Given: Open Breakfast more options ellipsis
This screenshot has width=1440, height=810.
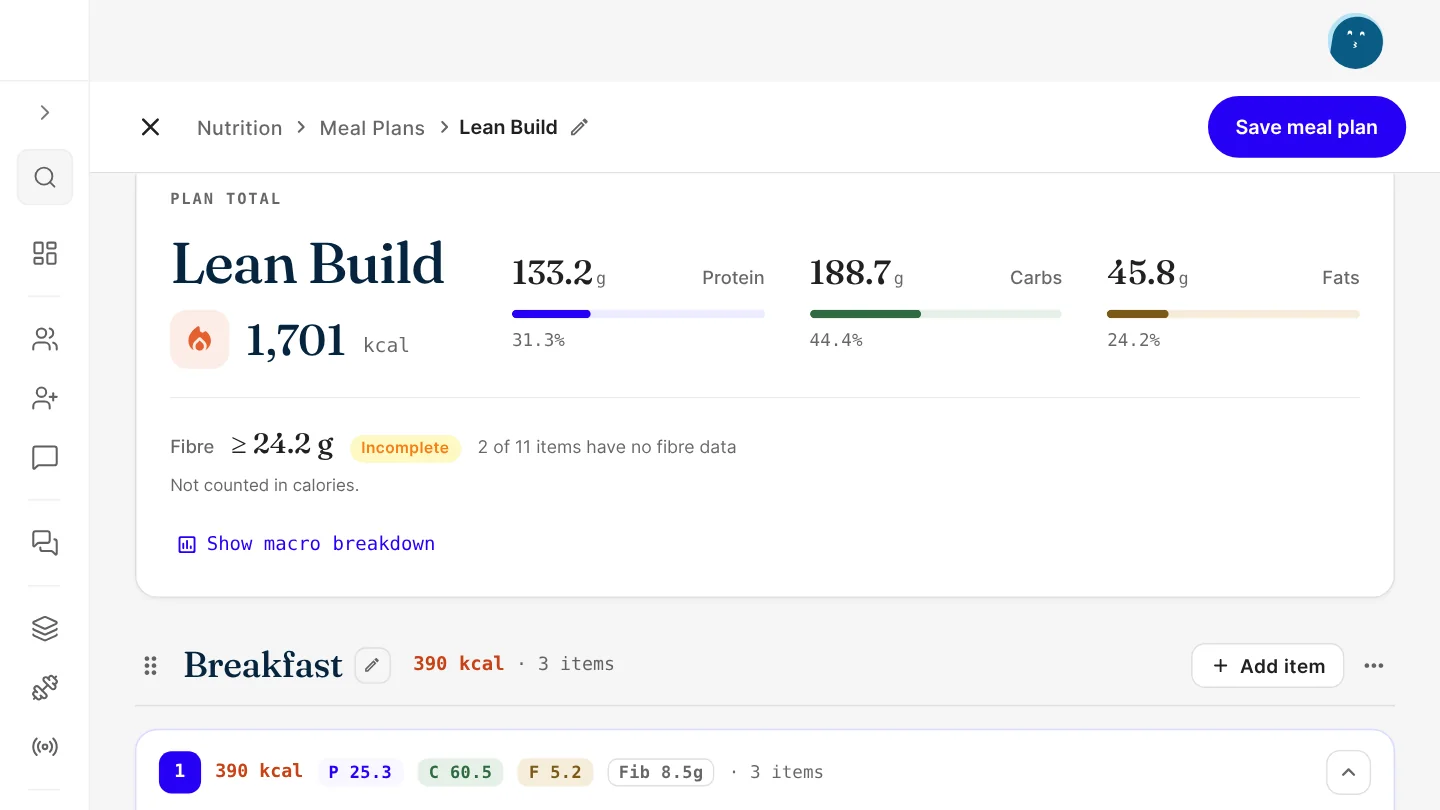Looking at the screenshot, I should (x=1374, y=666).
